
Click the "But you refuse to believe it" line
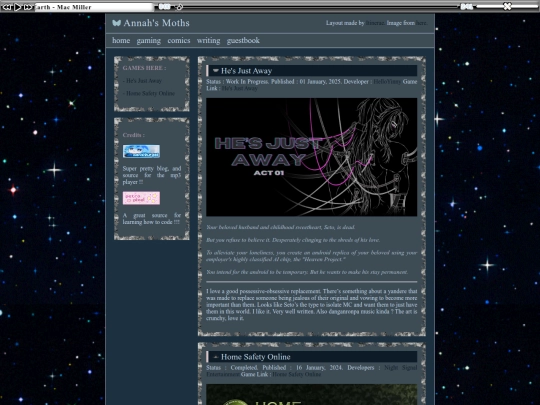293,240
